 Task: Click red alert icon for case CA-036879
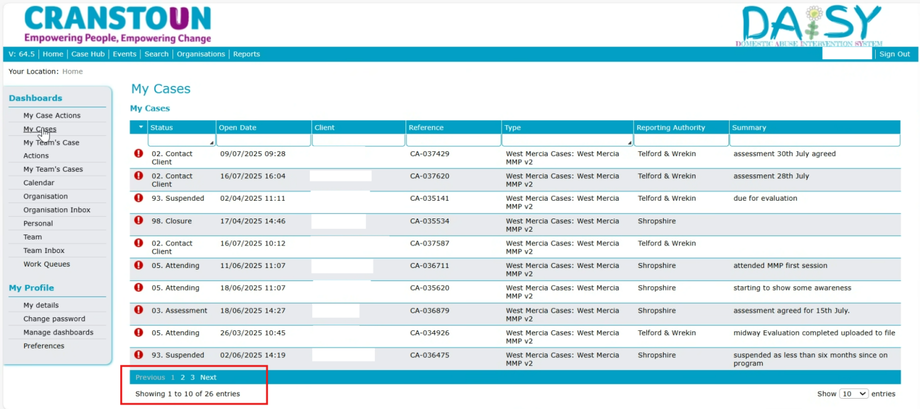point(138,310)
